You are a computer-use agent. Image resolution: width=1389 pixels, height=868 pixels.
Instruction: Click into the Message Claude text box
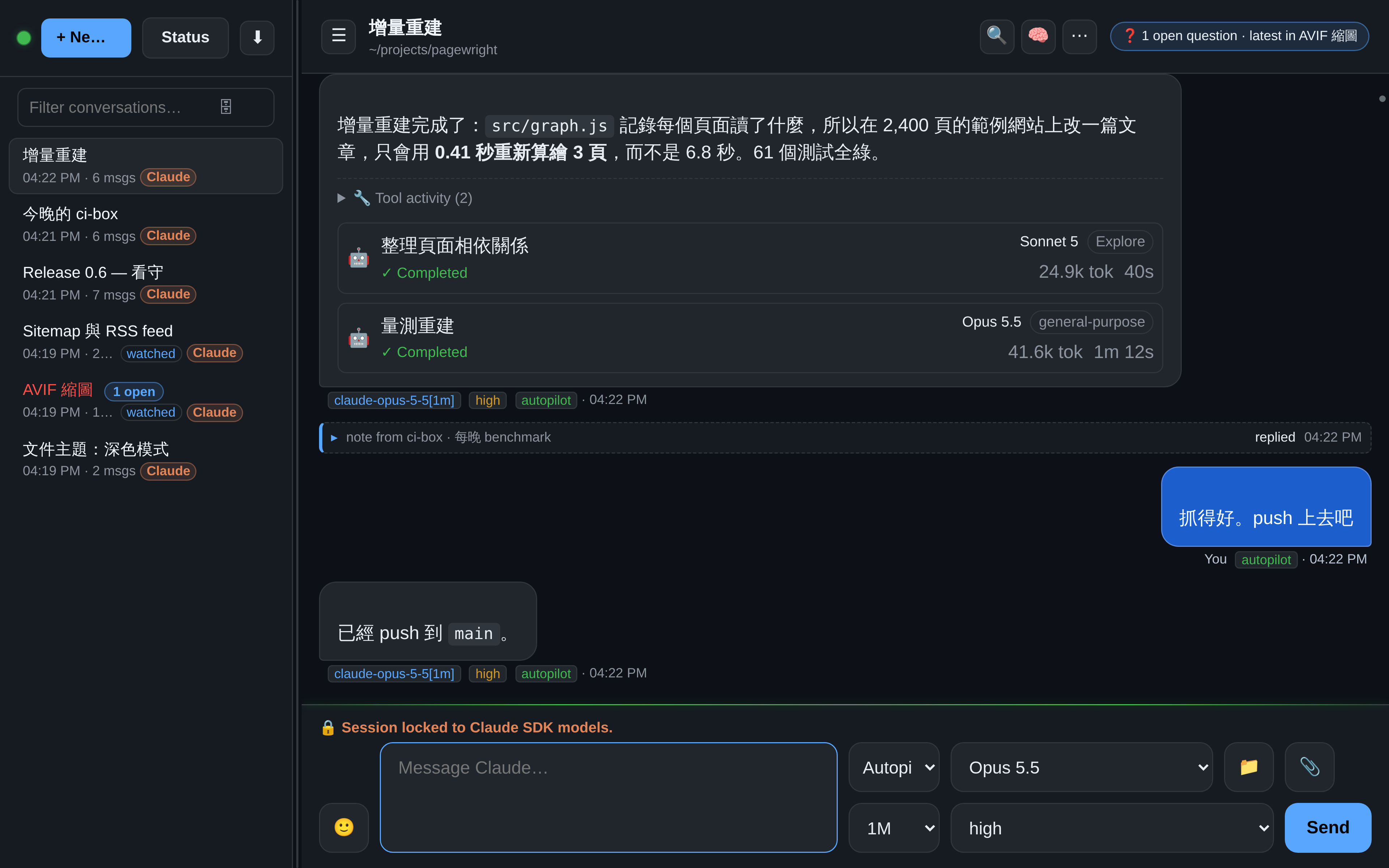point(608,797)
